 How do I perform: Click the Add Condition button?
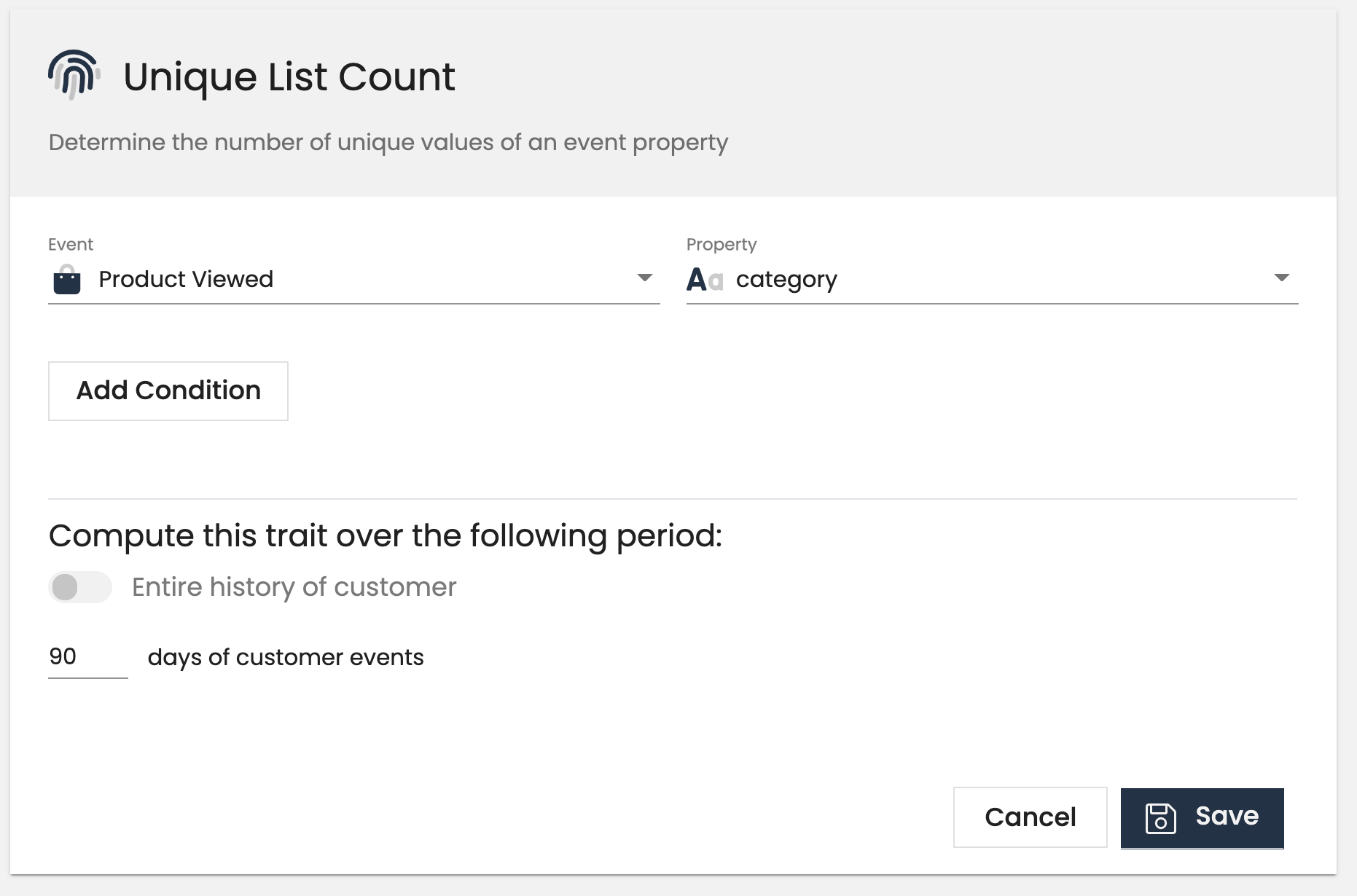(x=168, y=391)
